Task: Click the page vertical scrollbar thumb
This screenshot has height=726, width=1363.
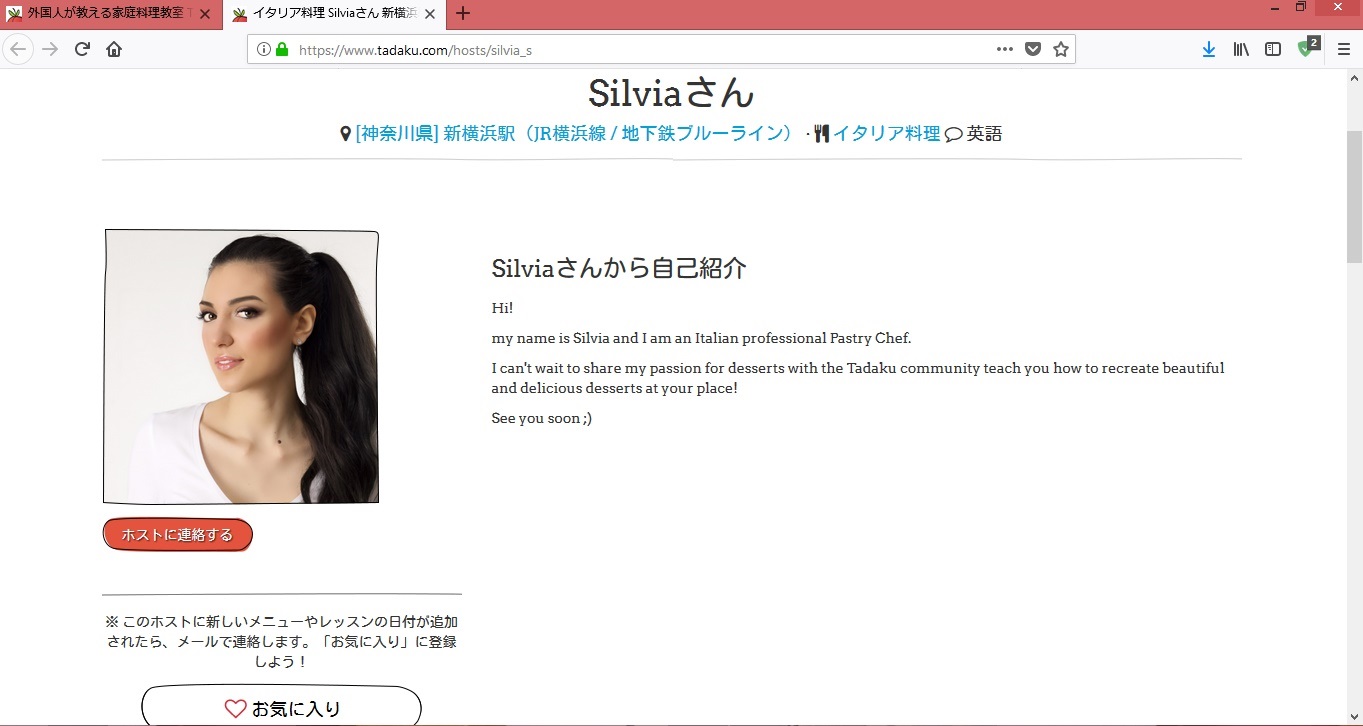Action: tap(1354, 195)
